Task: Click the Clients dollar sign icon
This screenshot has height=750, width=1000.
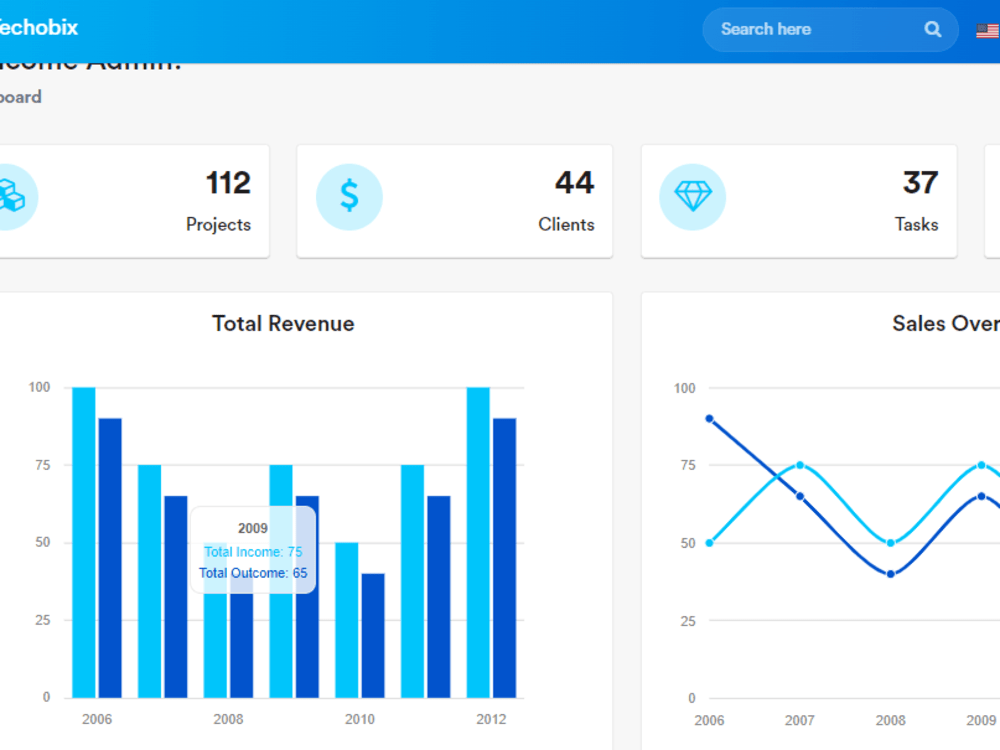Action: [x=349, y=196]
